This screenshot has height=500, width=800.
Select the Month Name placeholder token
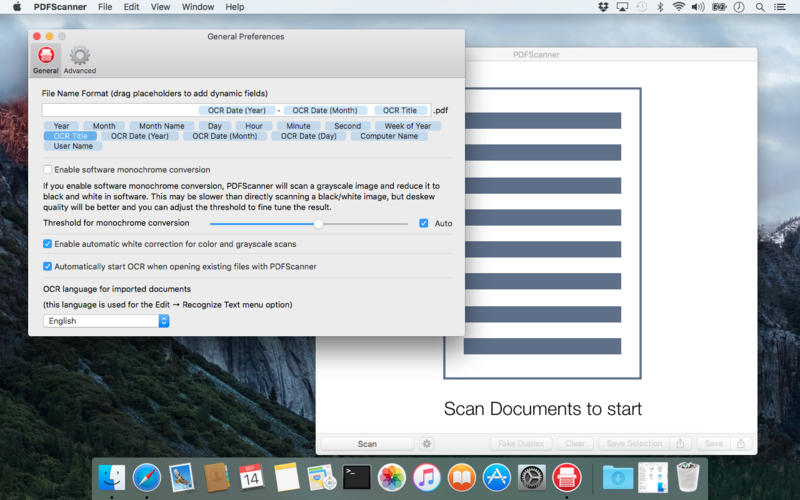(162, 126)
